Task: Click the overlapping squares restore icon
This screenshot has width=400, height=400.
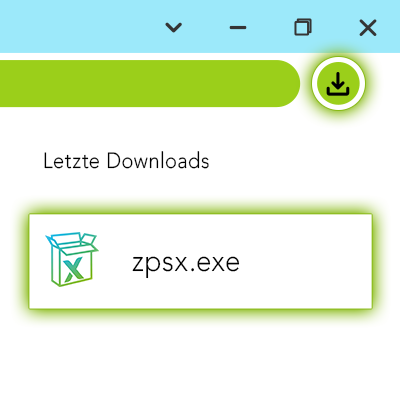Action: [x=303, y=27]
